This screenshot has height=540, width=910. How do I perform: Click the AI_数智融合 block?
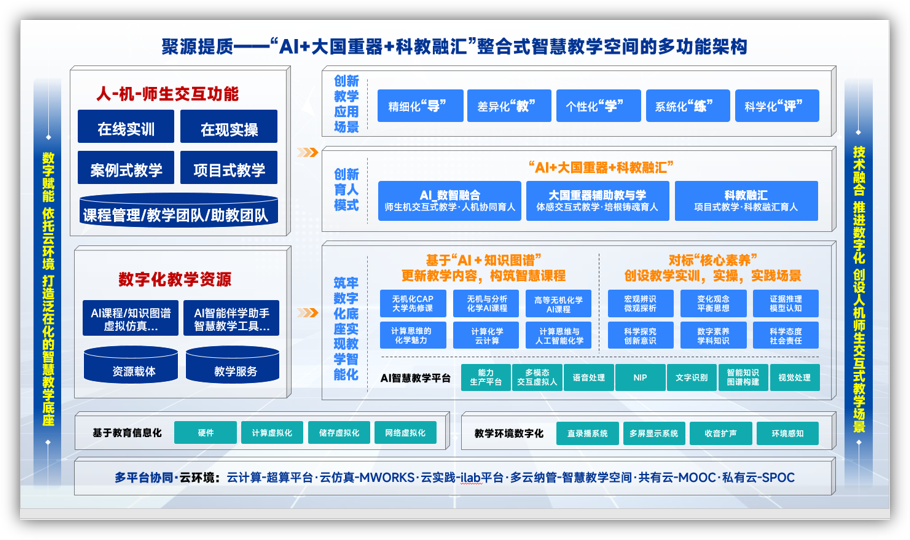(449, 200)
